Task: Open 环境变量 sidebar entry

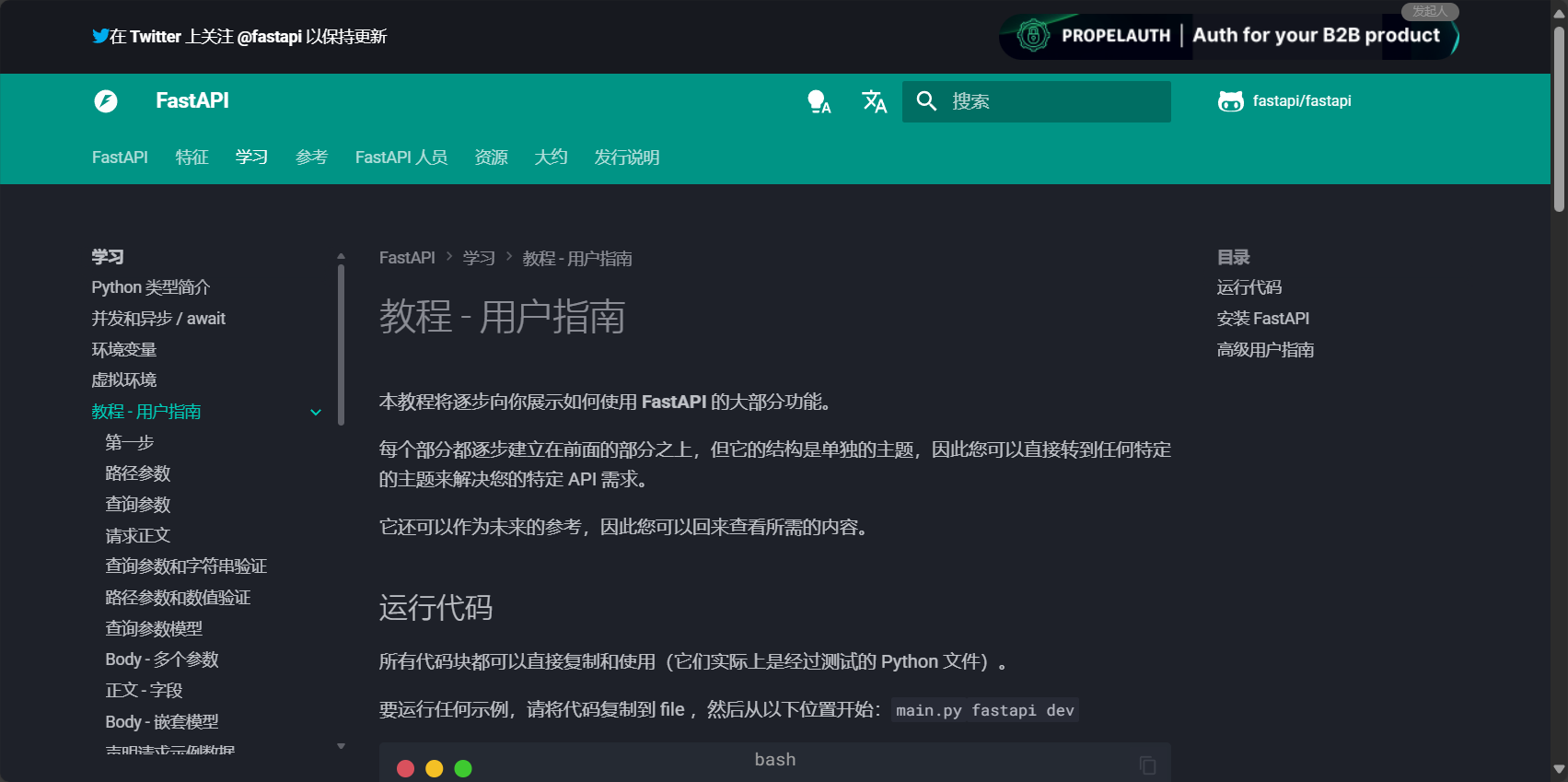Action: pyautogui.click(x=124, y=350)
